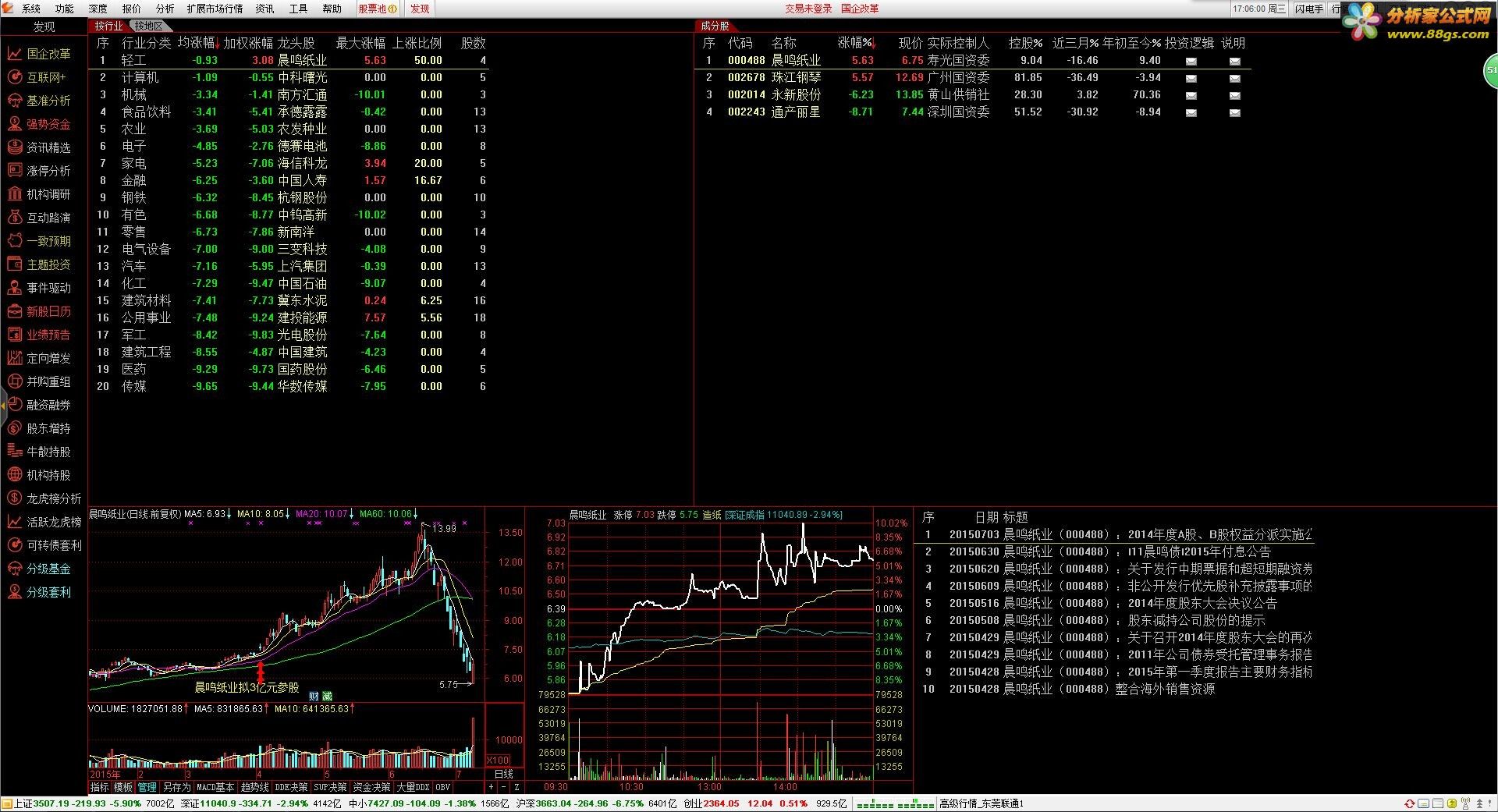Zoom out chart with the - button
The image size is (1498, 812).
504,787
